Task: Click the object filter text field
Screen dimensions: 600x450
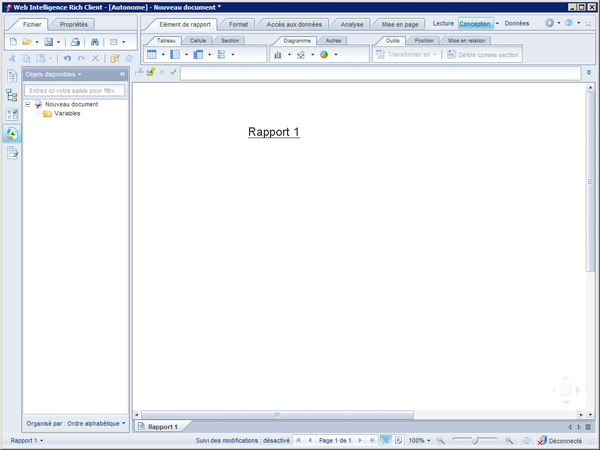Action: tap(75, 90)
